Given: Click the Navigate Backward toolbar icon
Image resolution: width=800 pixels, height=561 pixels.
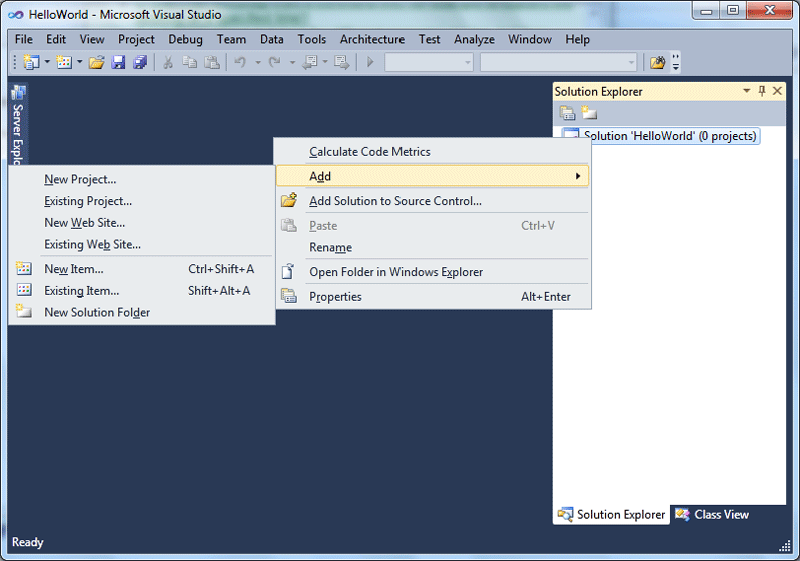Looking at the screenshot, I should pos(310,62).
